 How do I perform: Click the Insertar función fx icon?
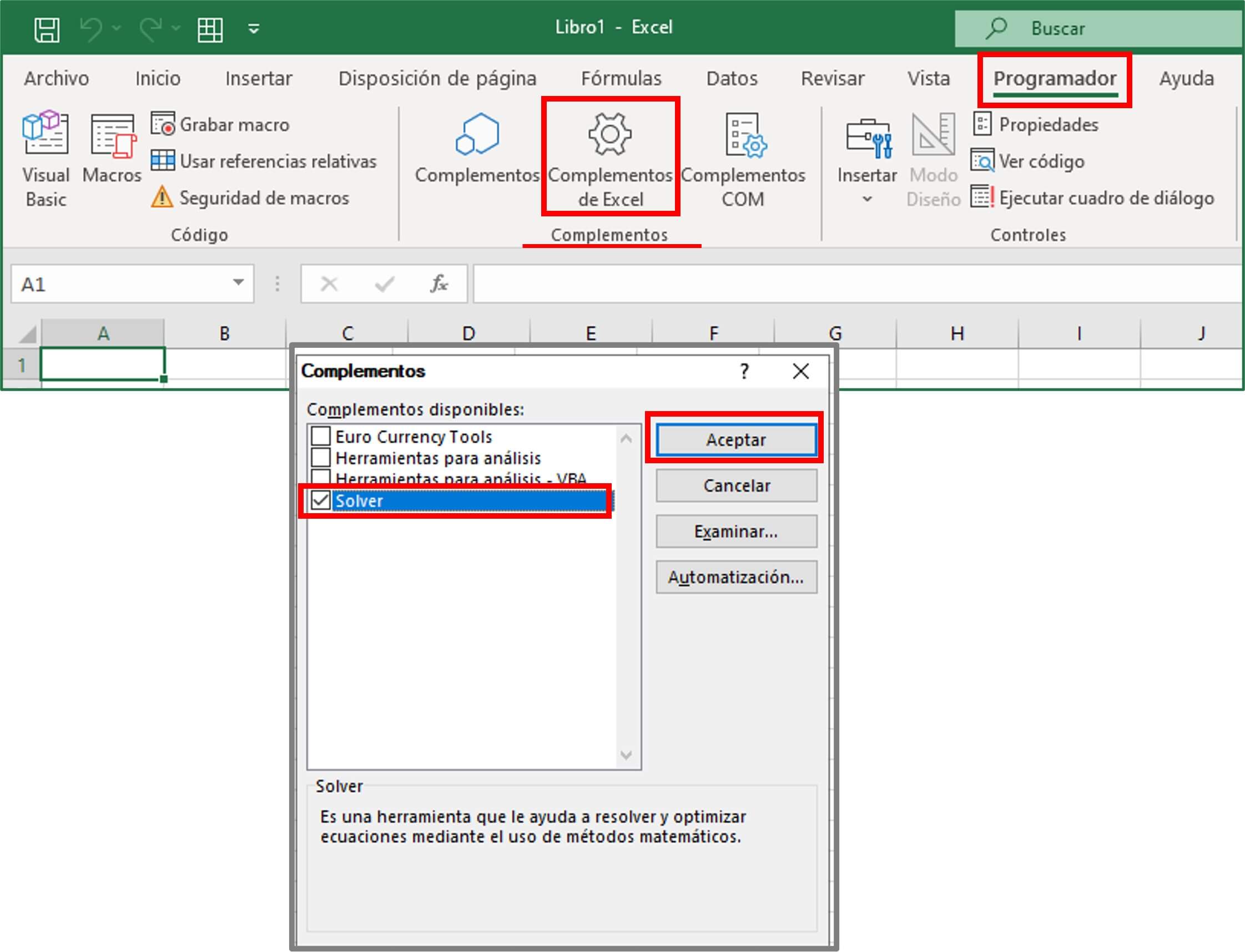[440, 284]
